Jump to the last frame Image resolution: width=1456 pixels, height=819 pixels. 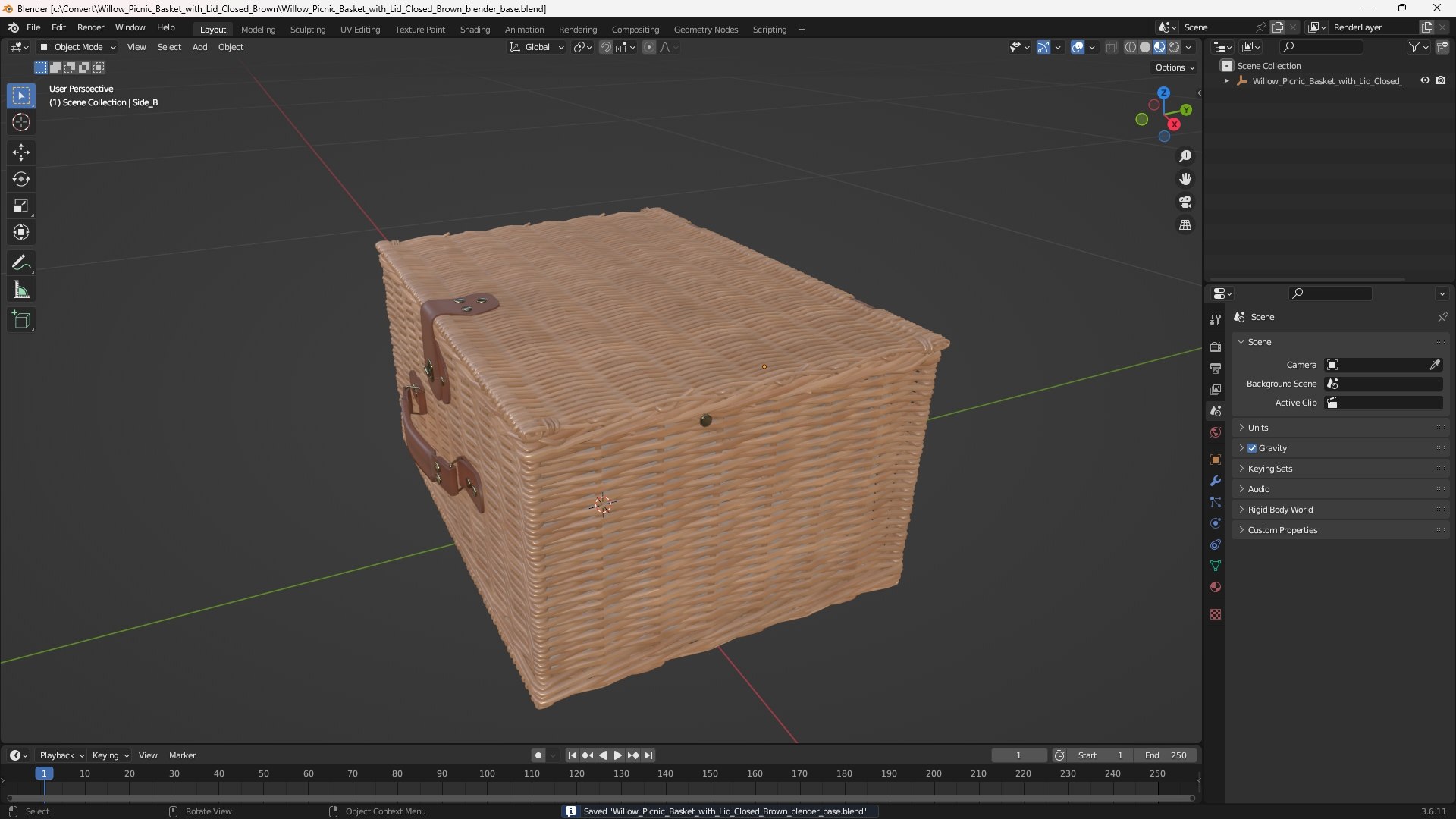coord(648,755)
